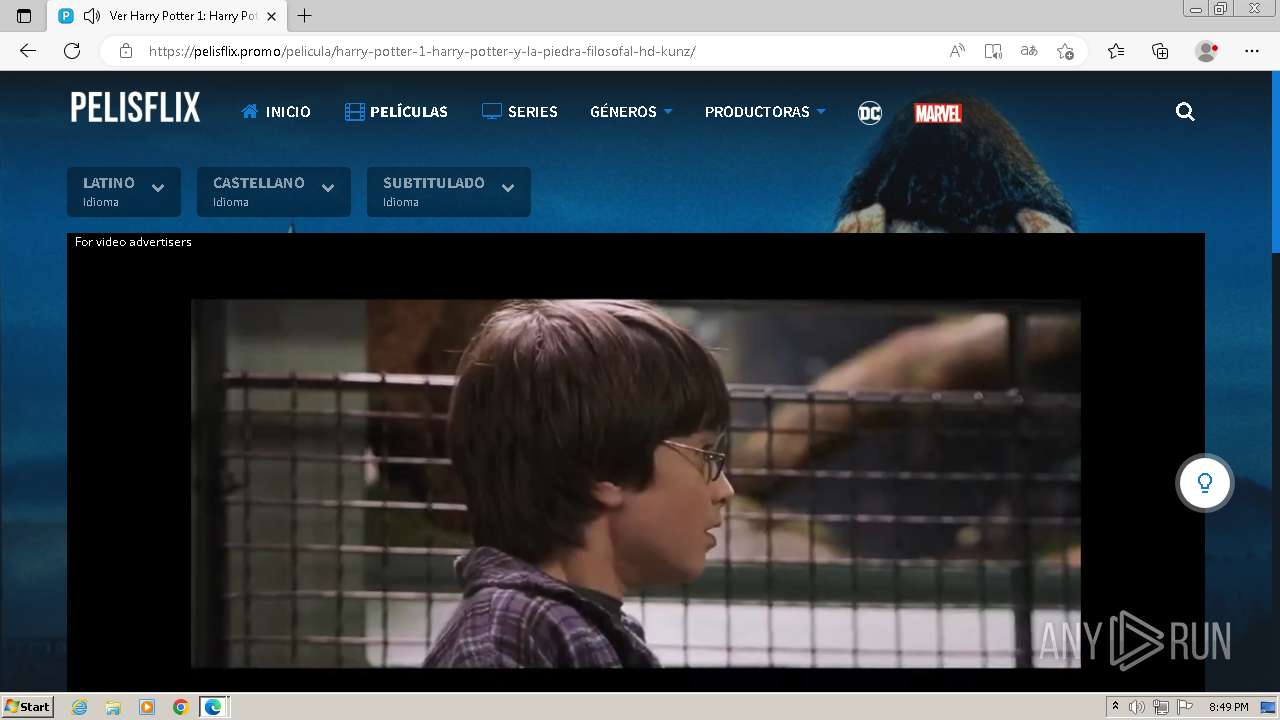1280x720 pixels.
Task: Add this page to favorites star icon
Action: click(x=1065, y=51)
